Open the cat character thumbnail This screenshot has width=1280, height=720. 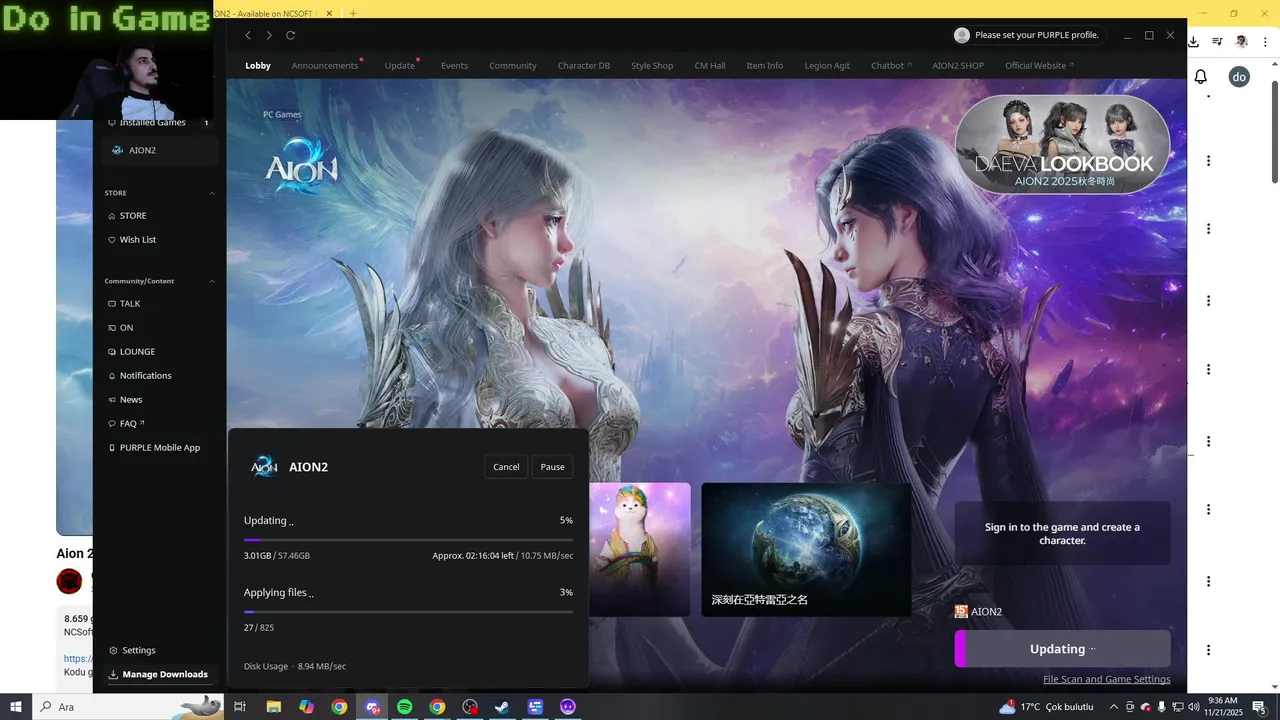[640, 550]
